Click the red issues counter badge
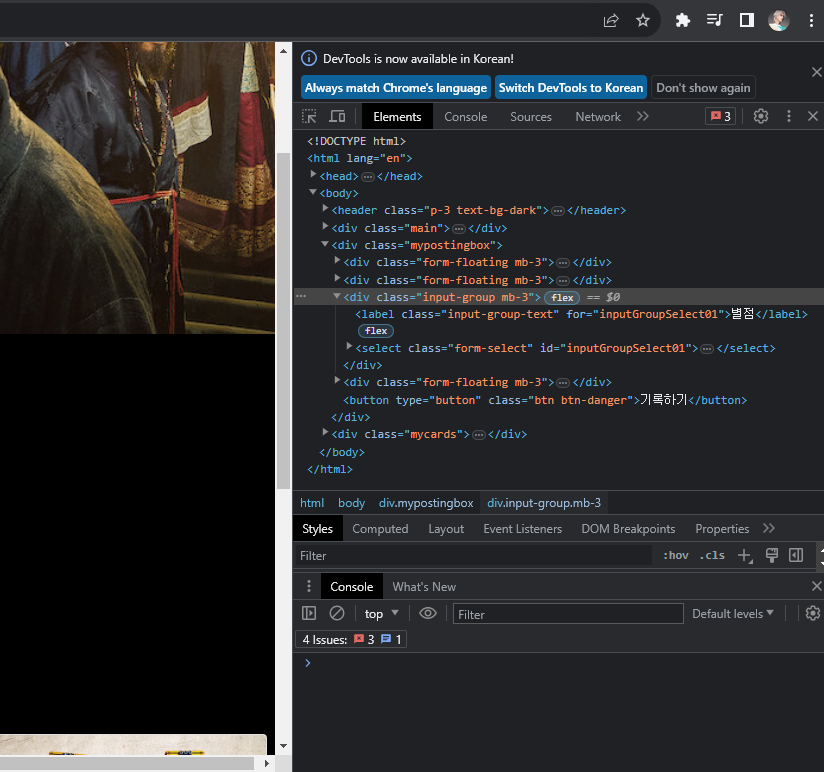Image resolution: width=824 pixels, height=772 pixels. click(720, 116)
